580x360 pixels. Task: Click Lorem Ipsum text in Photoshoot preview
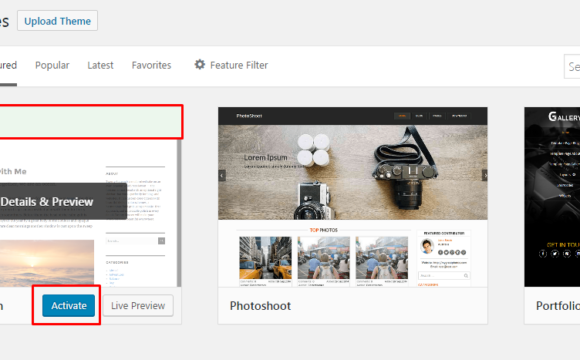(265, 158)
